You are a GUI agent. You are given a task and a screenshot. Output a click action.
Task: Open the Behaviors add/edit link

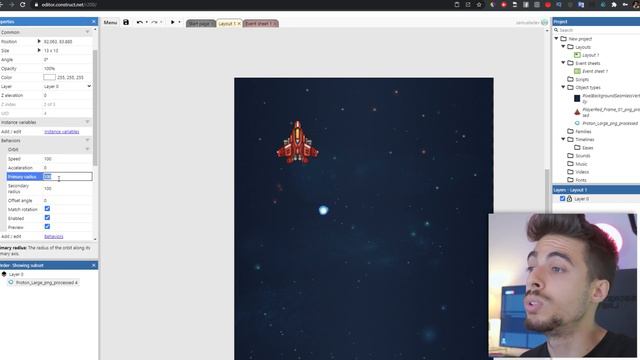[53, 236]
